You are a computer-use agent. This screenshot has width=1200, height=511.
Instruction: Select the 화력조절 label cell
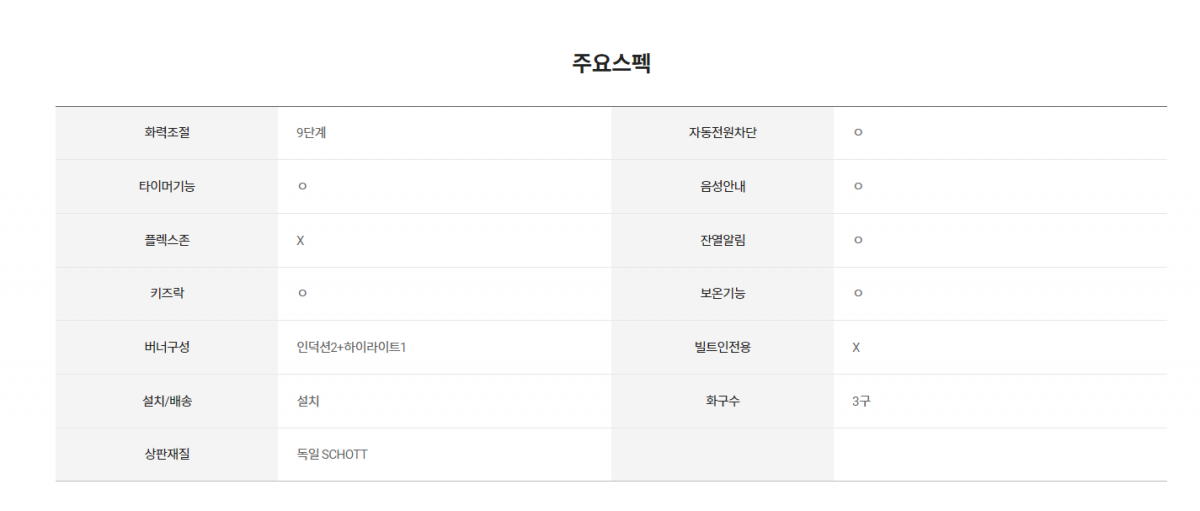[x=167, y=133]
